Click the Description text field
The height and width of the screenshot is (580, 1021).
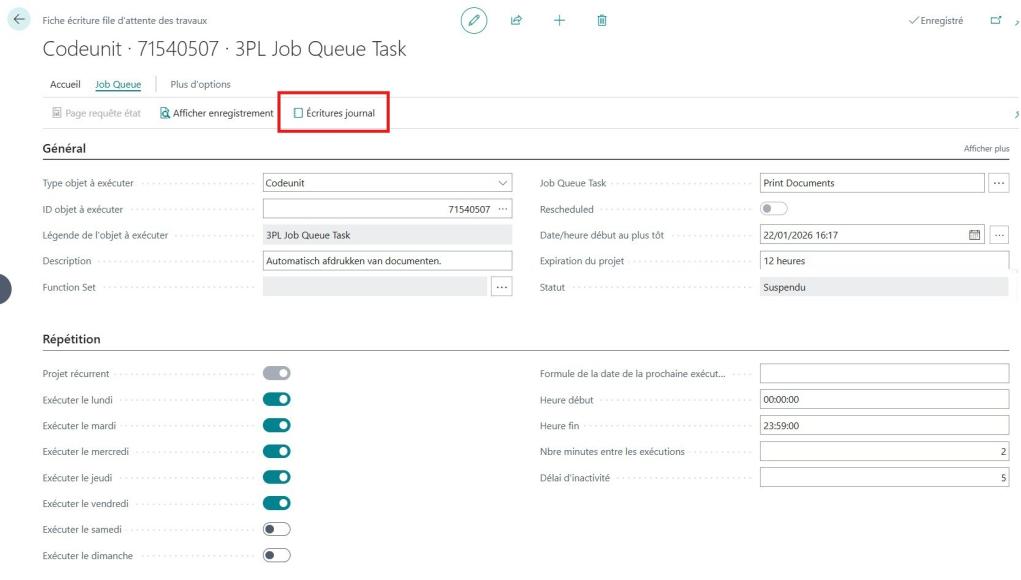tap(387, 261)
